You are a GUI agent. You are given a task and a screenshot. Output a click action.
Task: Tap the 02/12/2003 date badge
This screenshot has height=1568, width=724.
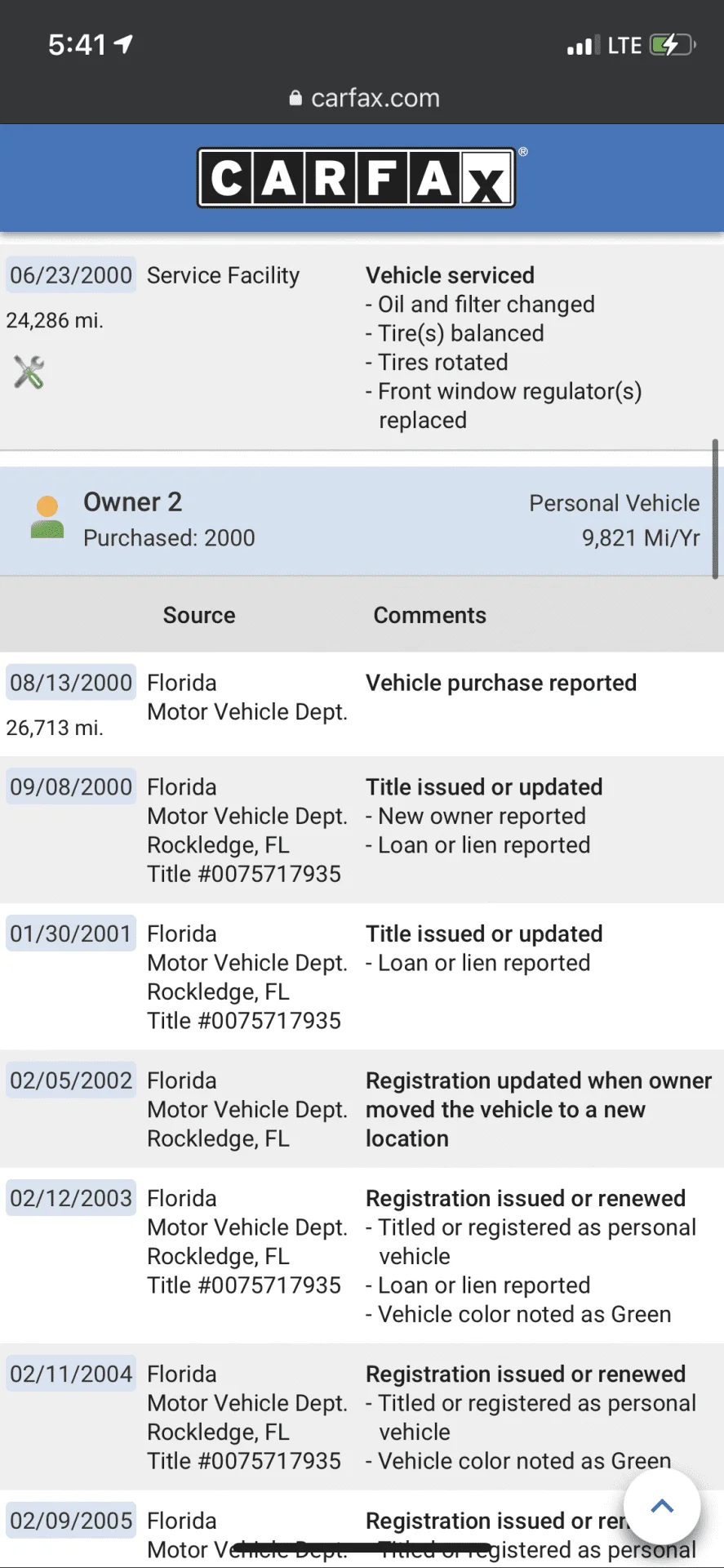click(71, 1198)
